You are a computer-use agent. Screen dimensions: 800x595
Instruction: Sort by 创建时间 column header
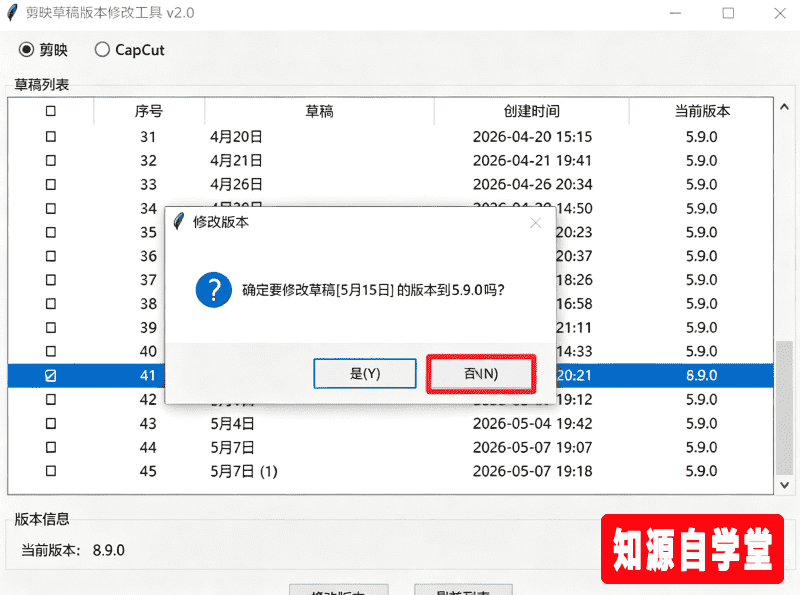532,111
